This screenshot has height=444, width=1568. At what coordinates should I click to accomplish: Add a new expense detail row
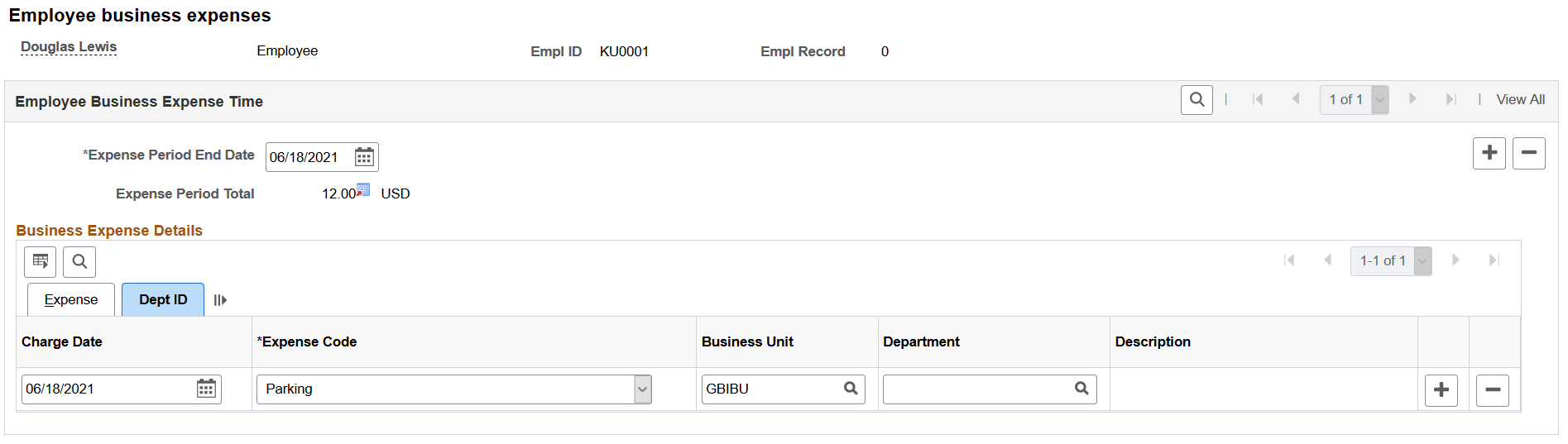[1441, 390]
